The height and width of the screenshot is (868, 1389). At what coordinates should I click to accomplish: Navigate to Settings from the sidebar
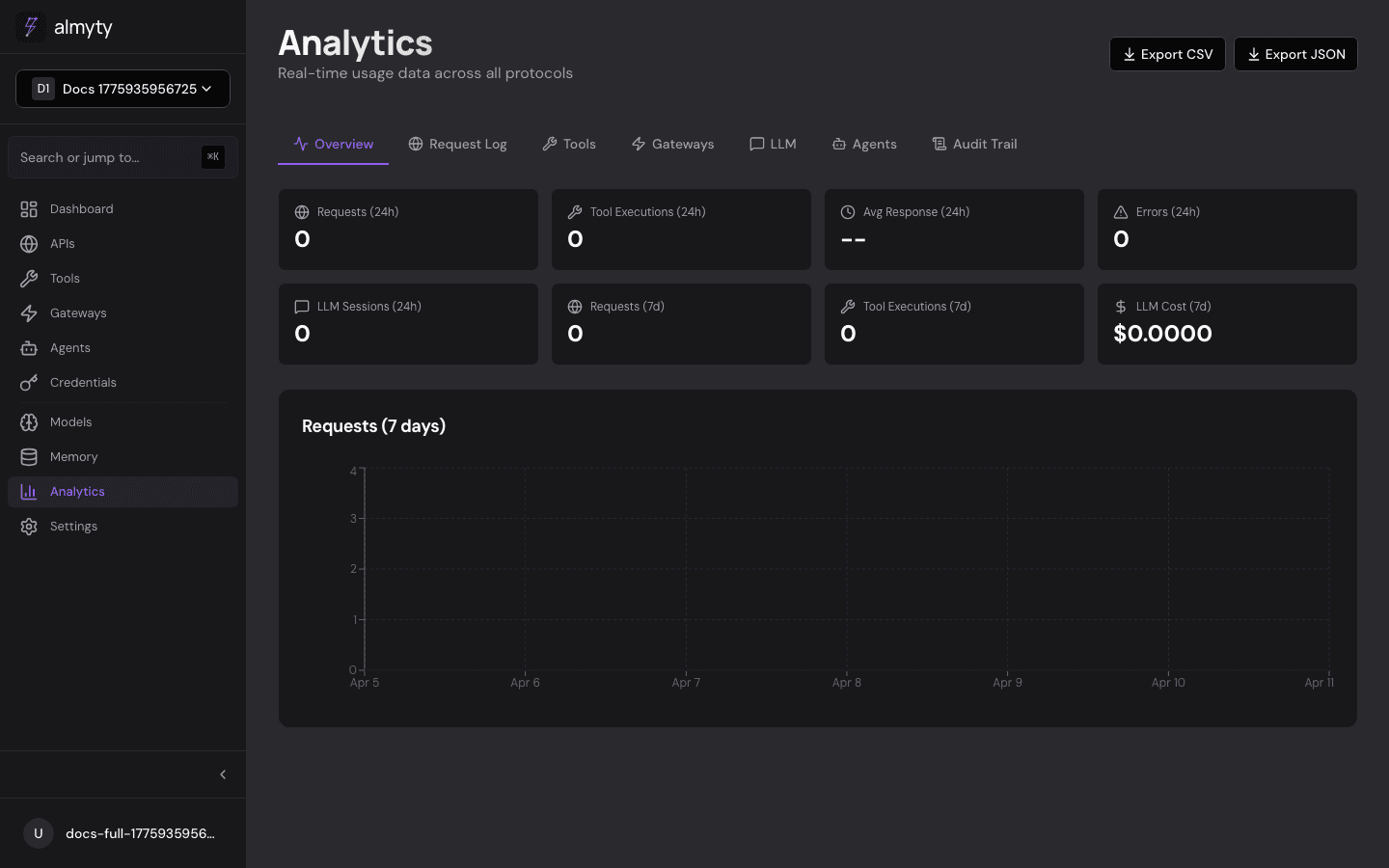123,527
